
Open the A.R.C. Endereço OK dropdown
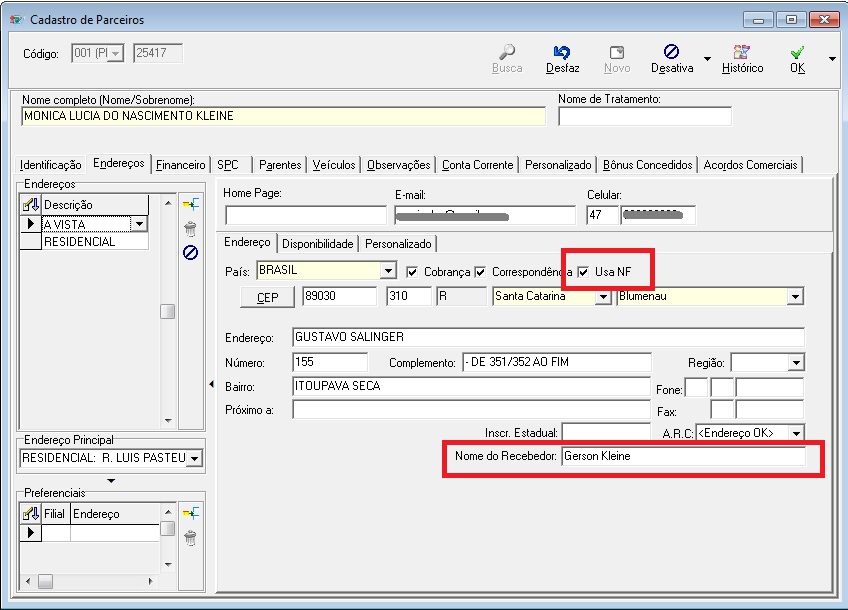pyautogui.click(x=796, y=433)
